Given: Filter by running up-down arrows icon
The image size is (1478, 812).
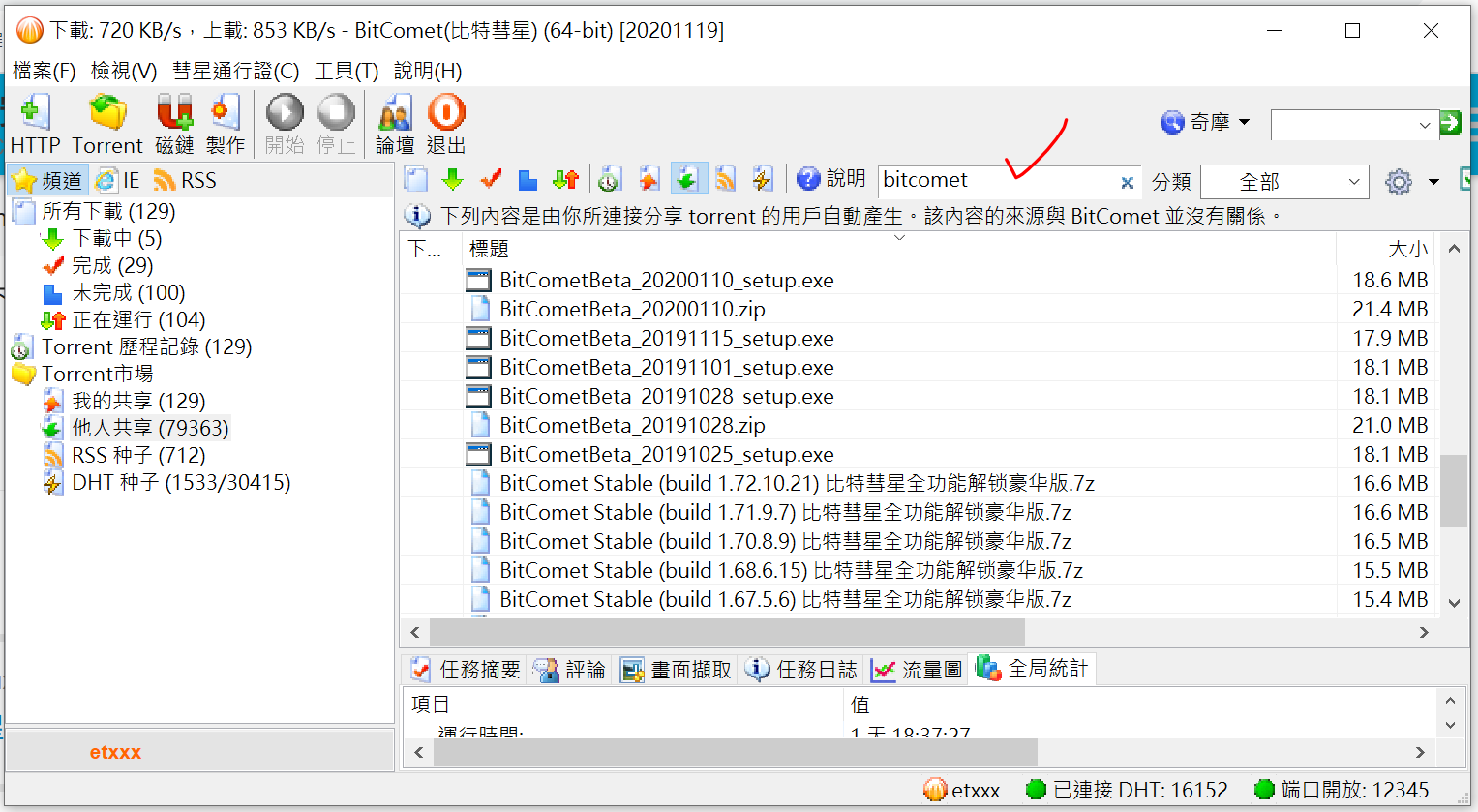Looking at the screenshot, I should click(x=565, y=179).
